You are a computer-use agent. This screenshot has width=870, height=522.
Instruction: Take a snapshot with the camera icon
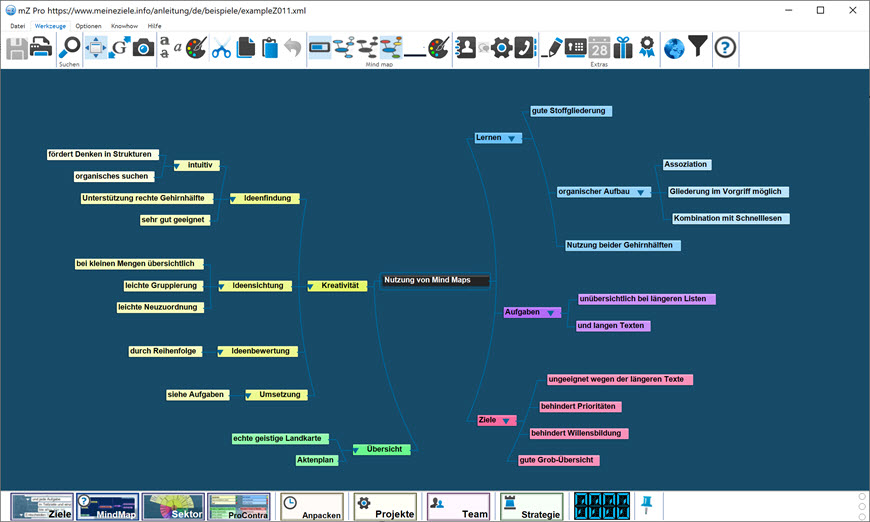tap(144, 47)
